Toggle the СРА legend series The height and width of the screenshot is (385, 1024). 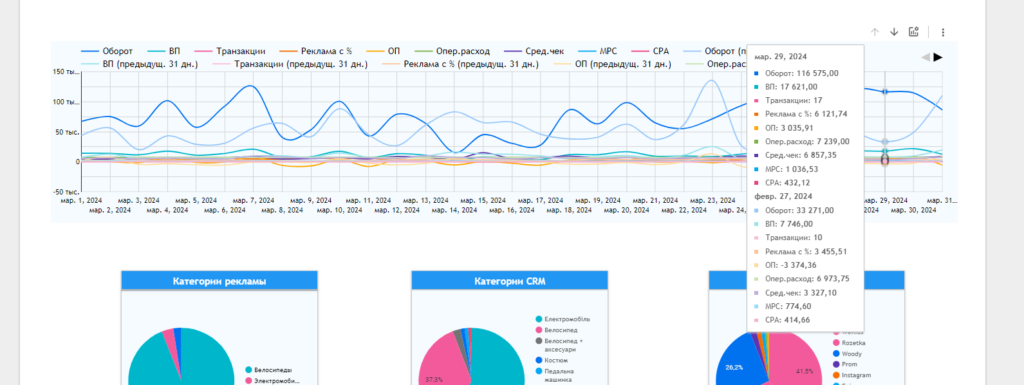click(651, 51)
